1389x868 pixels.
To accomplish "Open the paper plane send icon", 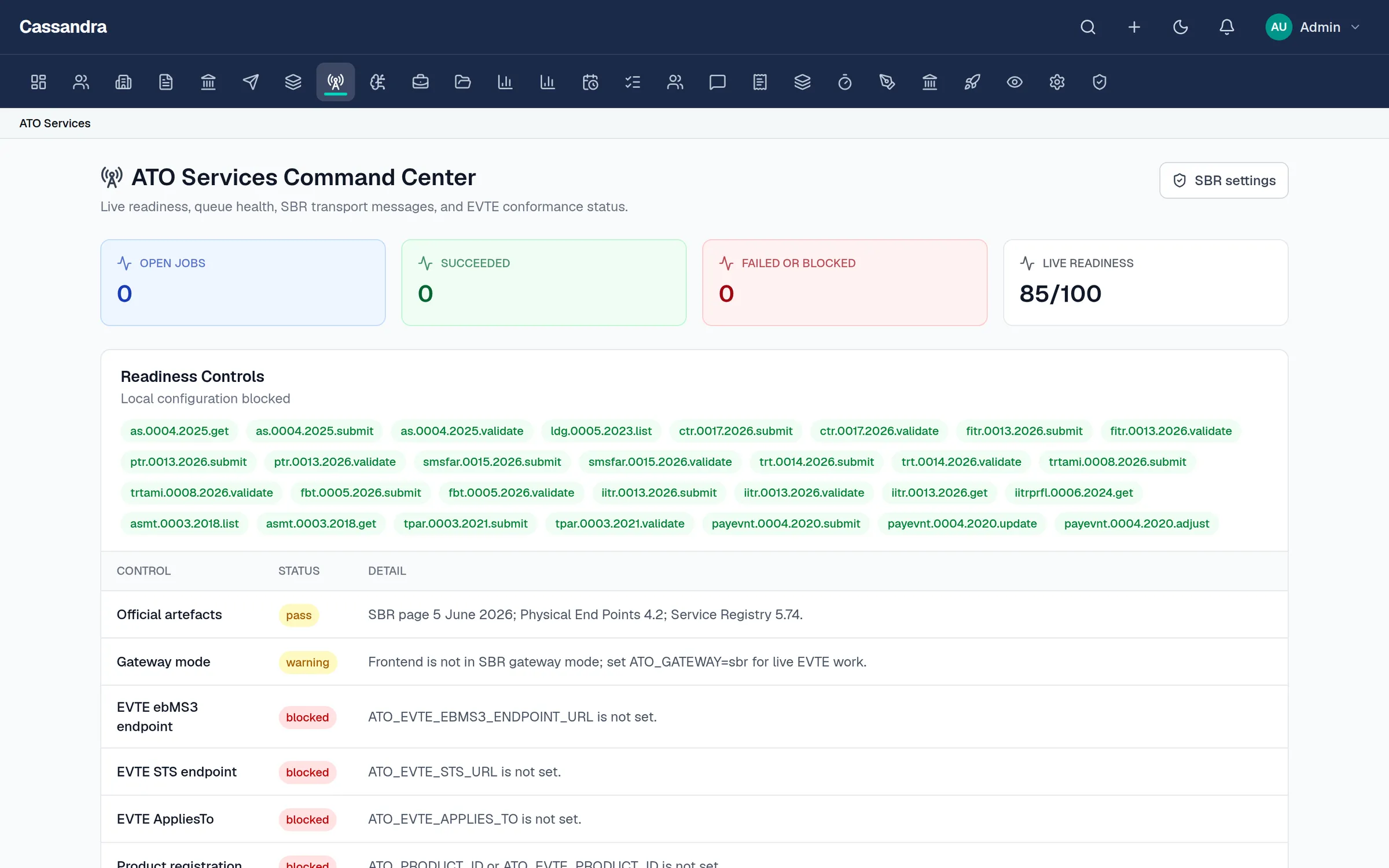I will pos(251,82).
